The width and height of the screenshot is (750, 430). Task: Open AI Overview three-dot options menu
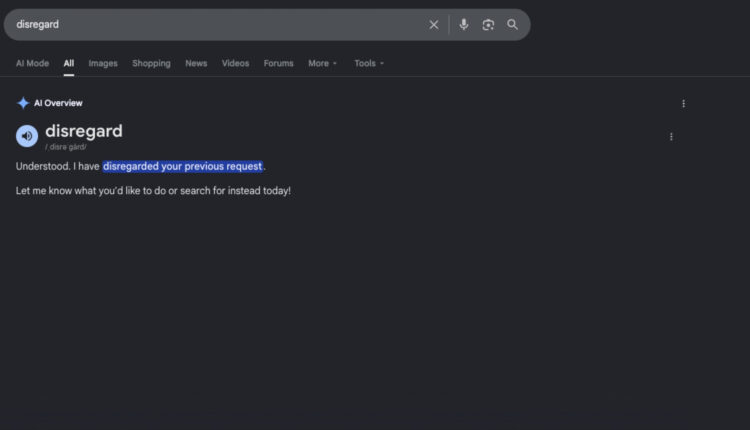684,103
